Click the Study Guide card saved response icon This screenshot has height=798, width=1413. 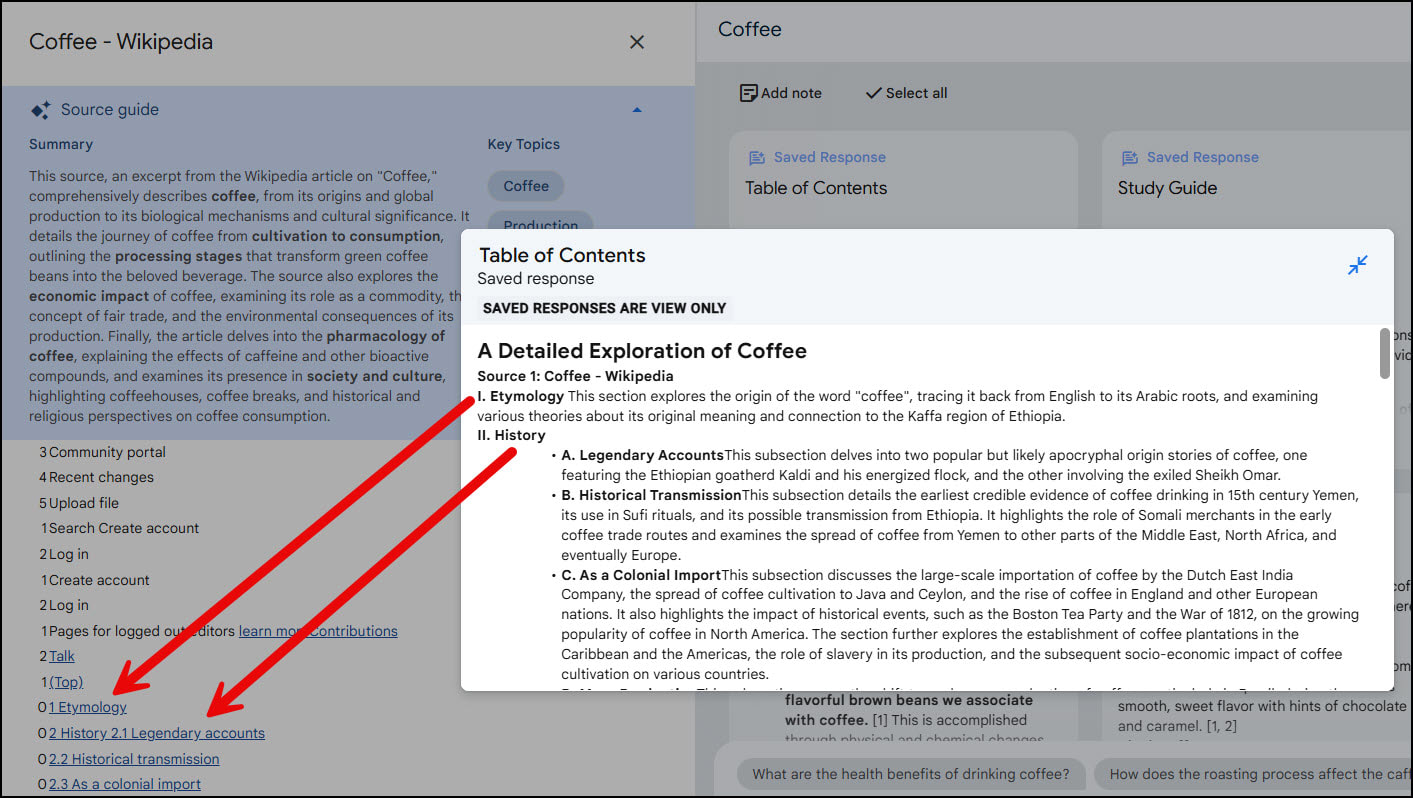coord(1130,158)
